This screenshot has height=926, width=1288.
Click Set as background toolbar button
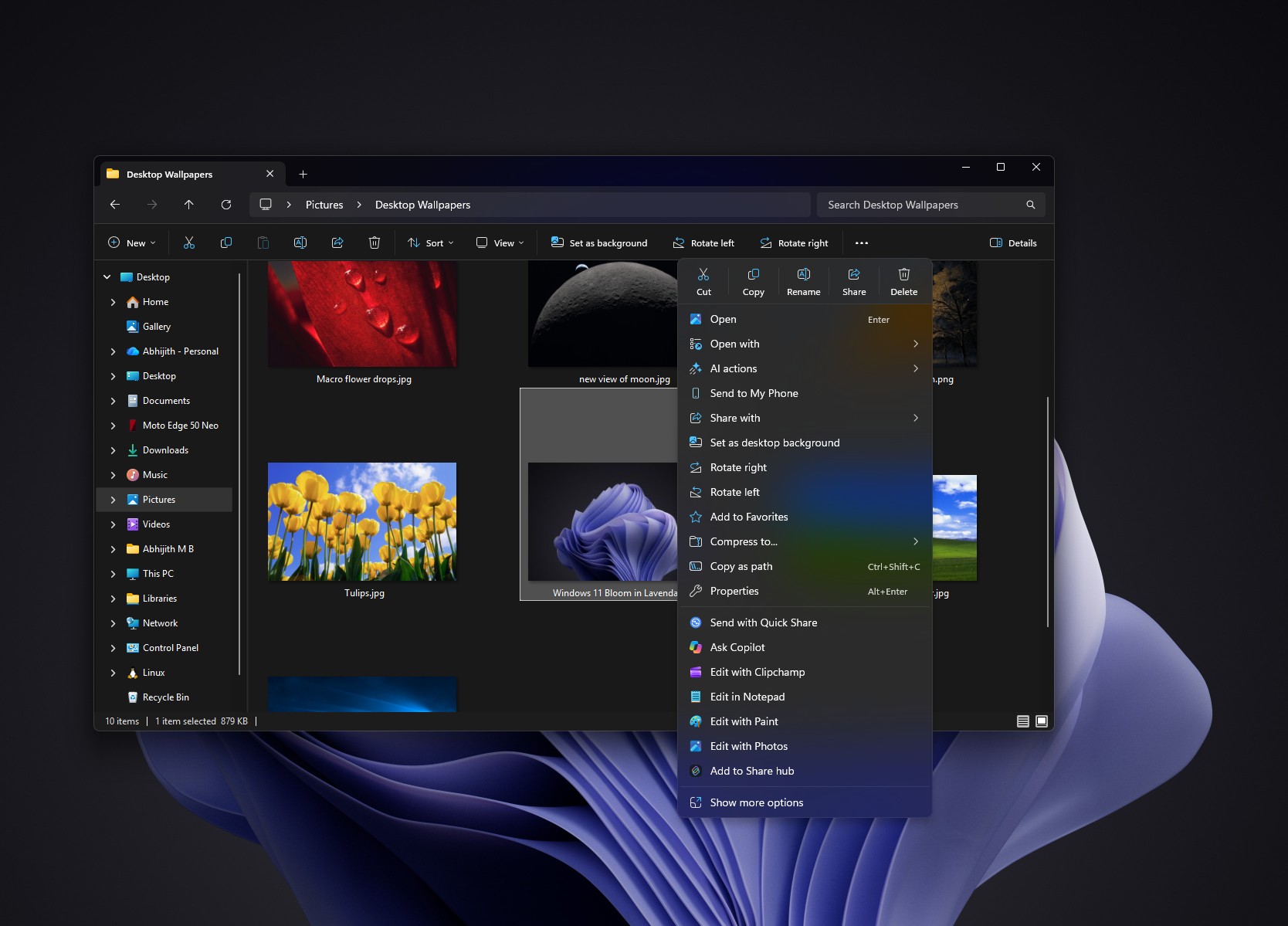[599, 243]
